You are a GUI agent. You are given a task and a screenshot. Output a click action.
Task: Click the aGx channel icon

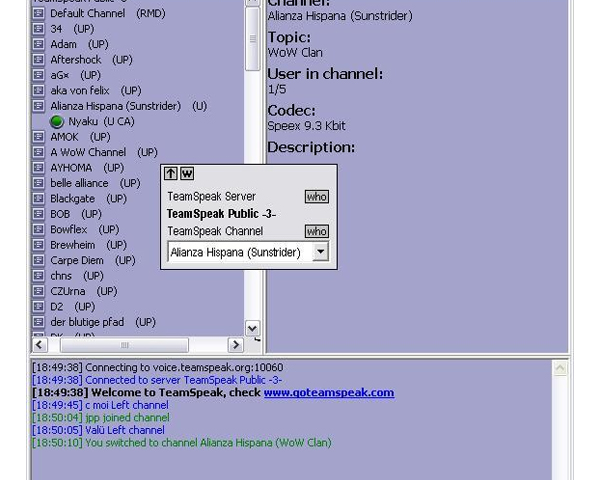click(38, 75)
